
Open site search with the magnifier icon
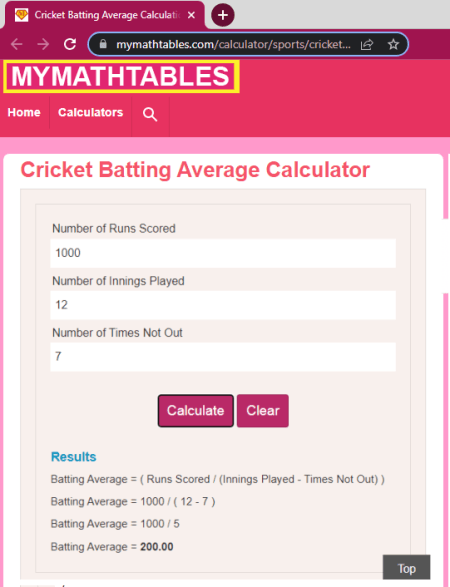coord(150,114)
